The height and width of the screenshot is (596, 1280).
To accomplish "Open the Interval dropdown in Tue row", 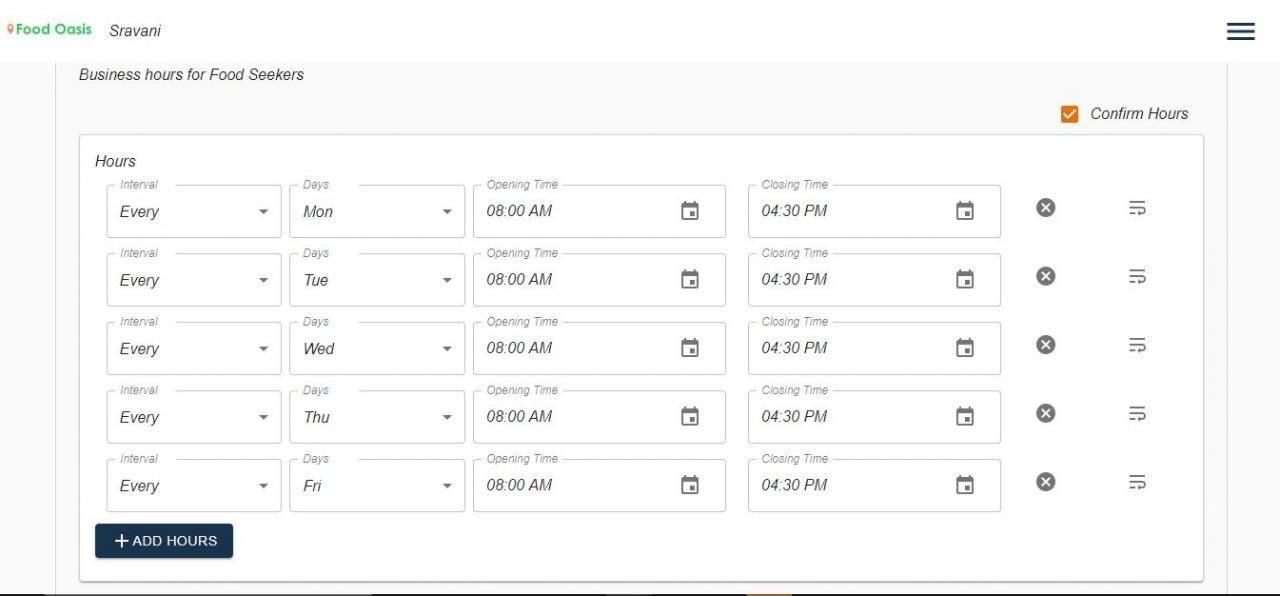I will (194, 280).
